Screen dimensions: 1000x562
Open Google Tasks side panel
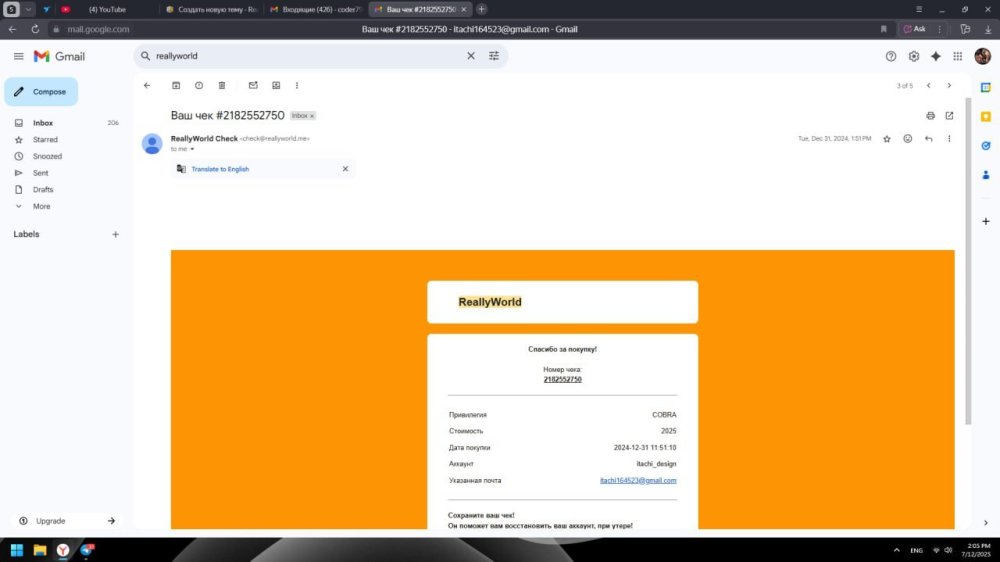[x=986, y=146]
